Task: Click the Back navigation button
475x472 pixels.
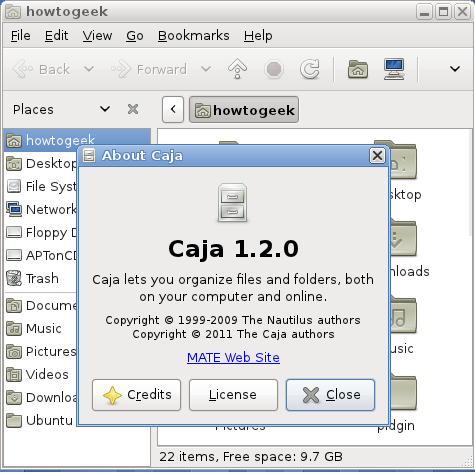Action: [x=41, y=69]
